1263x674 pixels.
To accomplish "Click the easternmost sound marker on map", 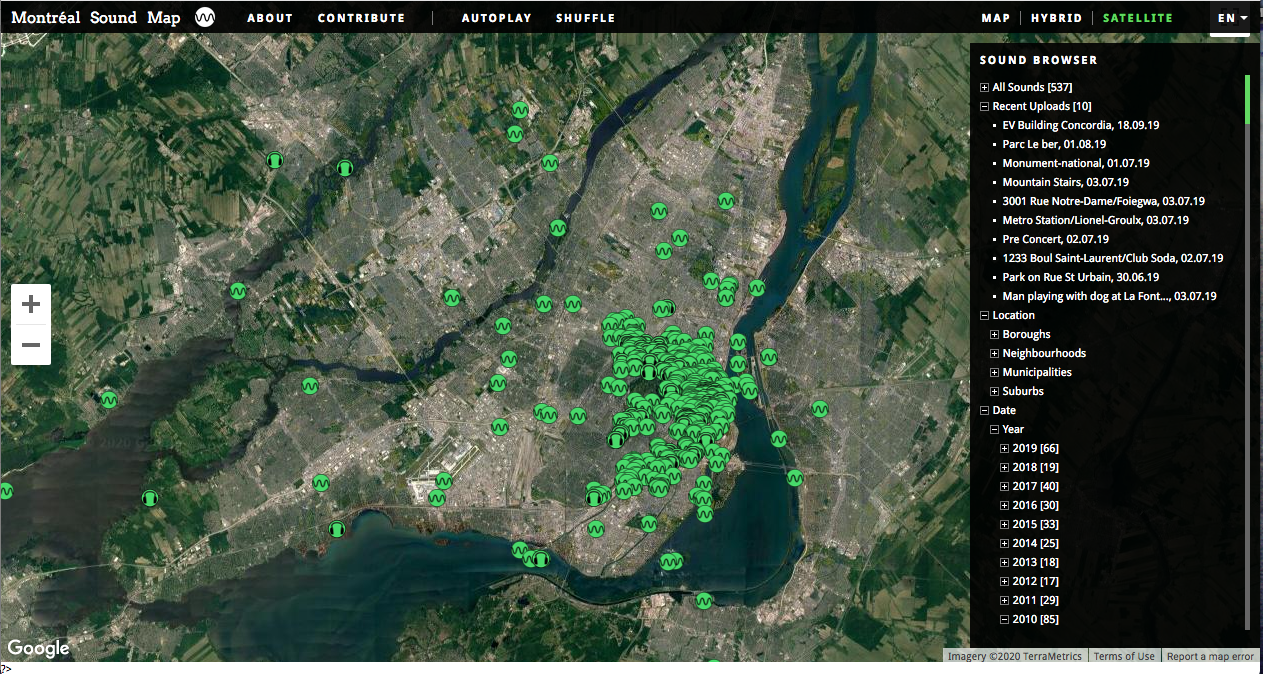I will pyautogui.click(x=820, y=408).
